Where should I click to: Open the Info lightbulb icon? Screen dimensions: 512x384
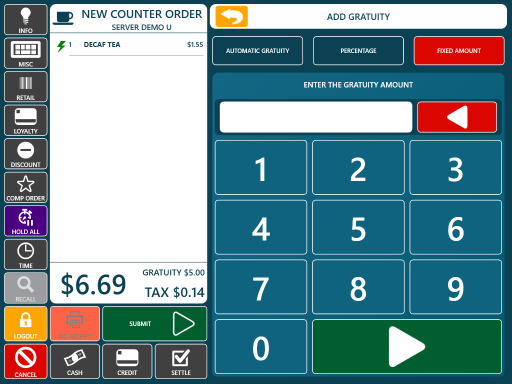26,20
